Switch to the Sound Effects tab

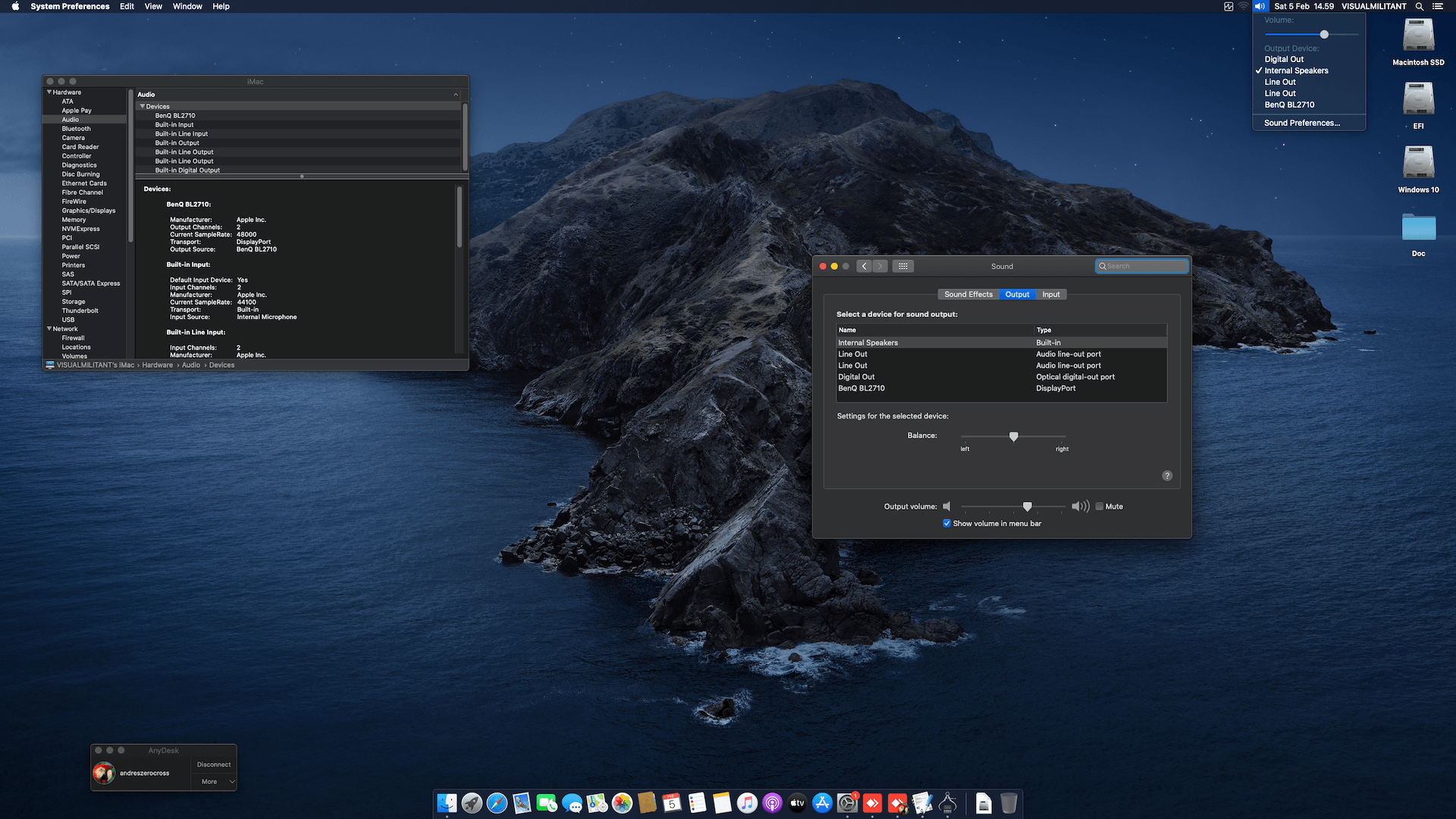(968, 294)
